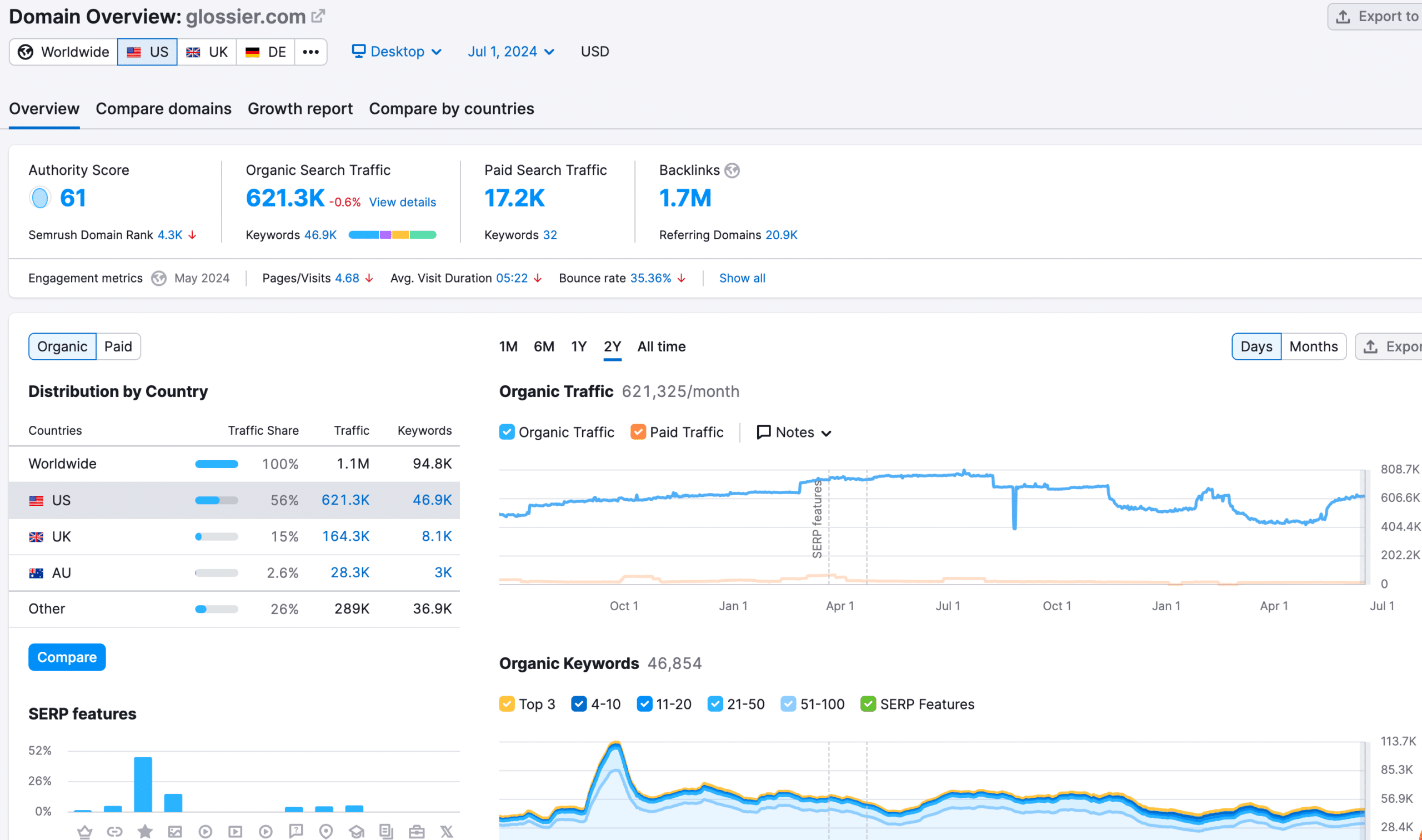Uncheck the Paid Traffic checkbox
Image resolution: width=1422 pixels, height=840 pixels.
(638, 432)
